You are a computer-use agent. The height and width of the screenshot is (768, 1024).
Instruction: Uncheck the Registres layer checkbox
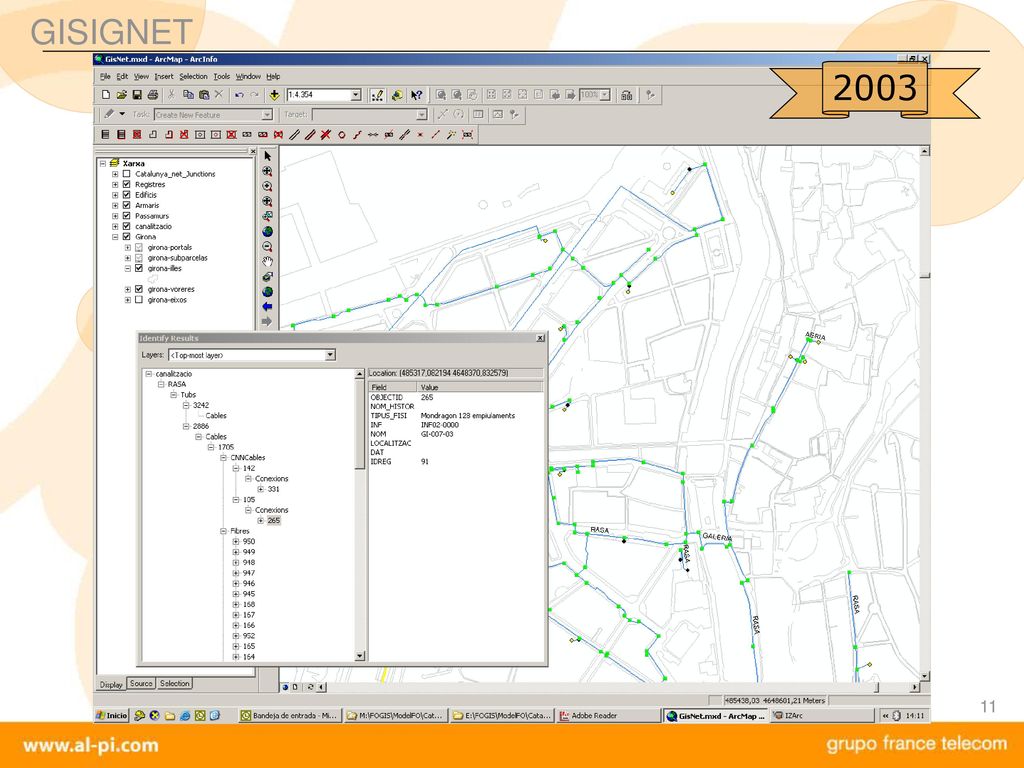tap(127, 185)
